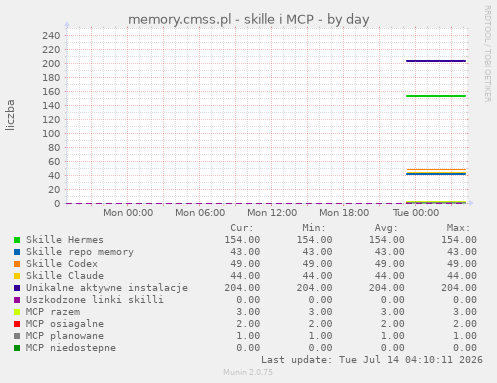The height and width of the screenshot is (383, 497).
Task: Click the dark blue Unikalne aktywne instalacje swatch
Action: point(17,288)
